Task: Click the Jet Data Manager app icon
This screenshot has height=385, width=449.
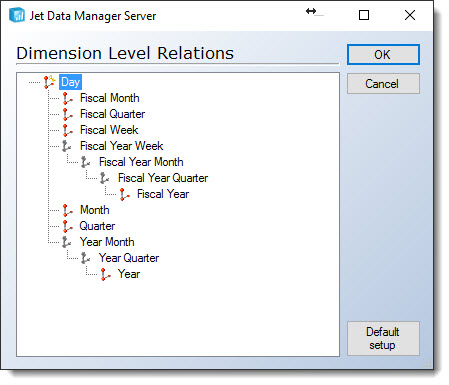Action: [x=17, y=15]
